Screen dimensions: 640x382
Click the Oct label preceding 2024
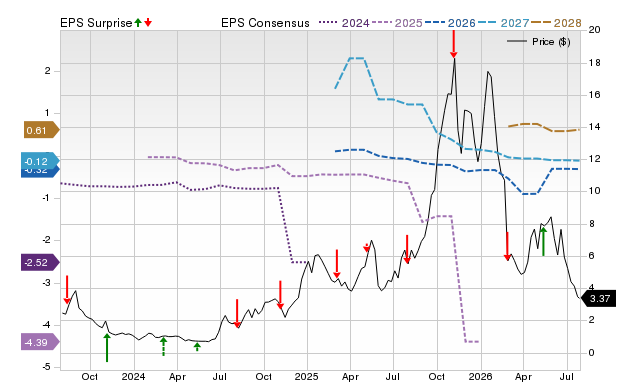90,376
